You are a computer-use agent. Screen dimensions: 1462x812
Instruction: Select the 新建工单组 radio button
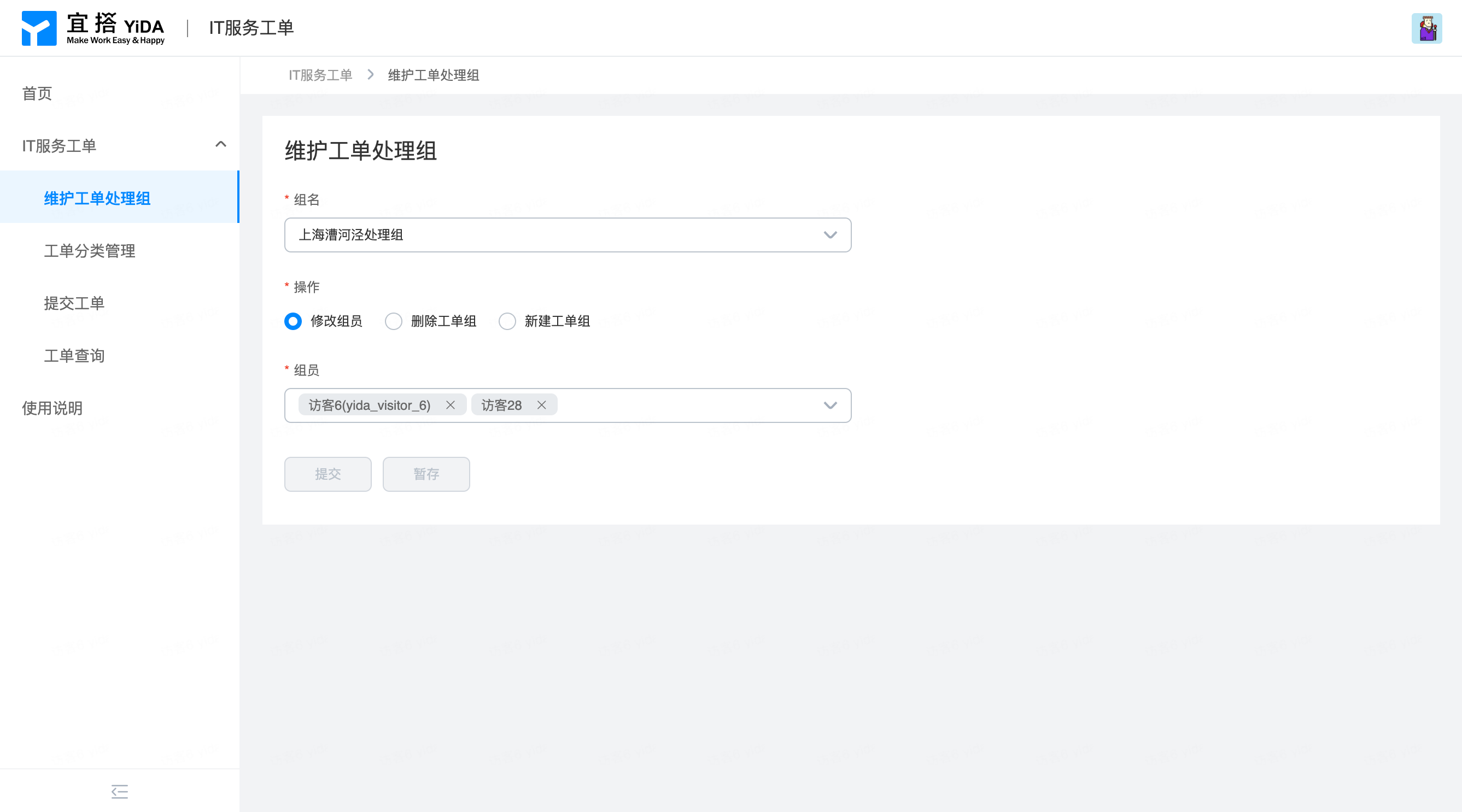pos(507,321)
